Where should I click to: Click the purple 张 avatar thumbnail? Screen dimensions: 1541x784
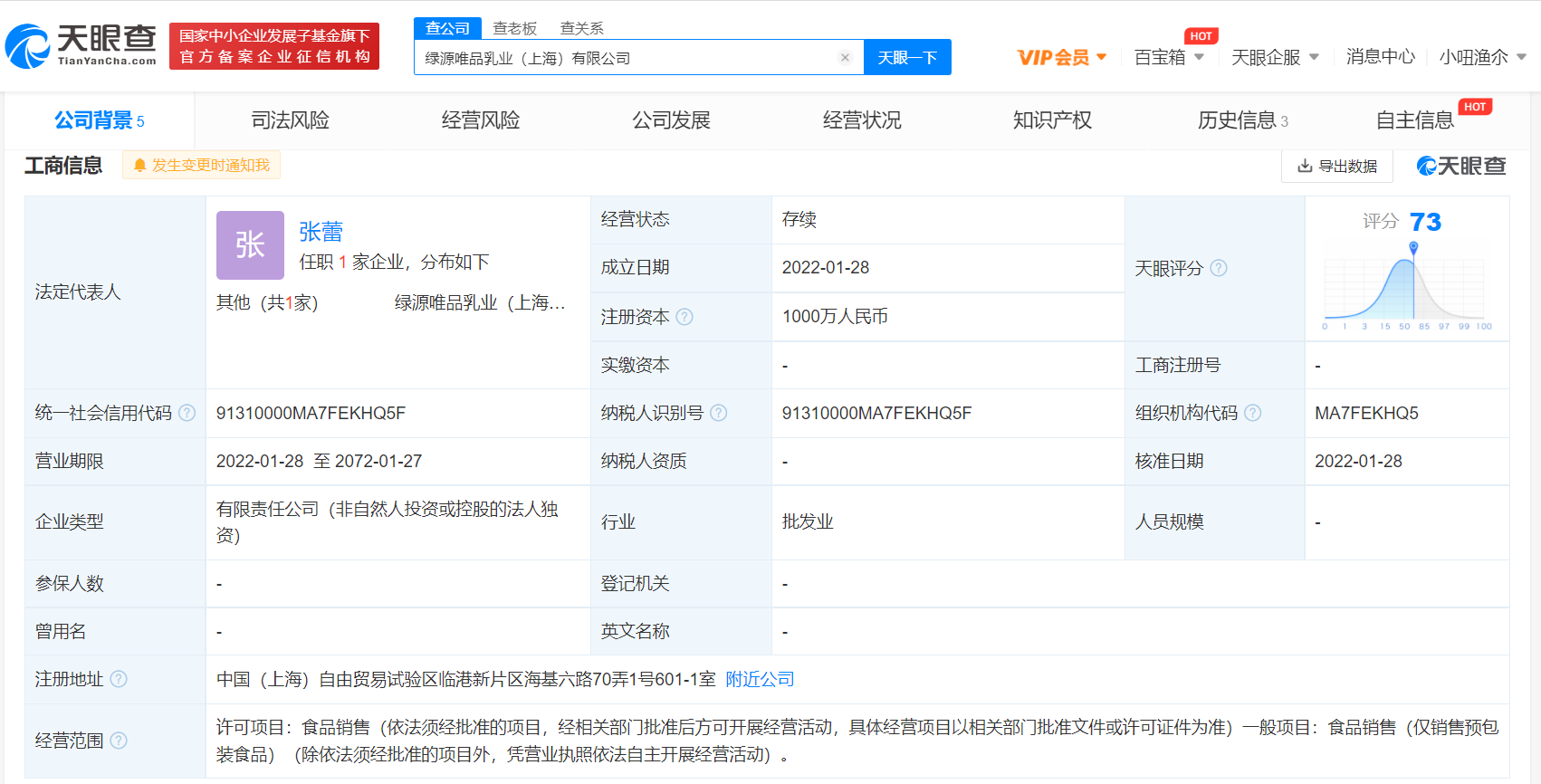250,245
